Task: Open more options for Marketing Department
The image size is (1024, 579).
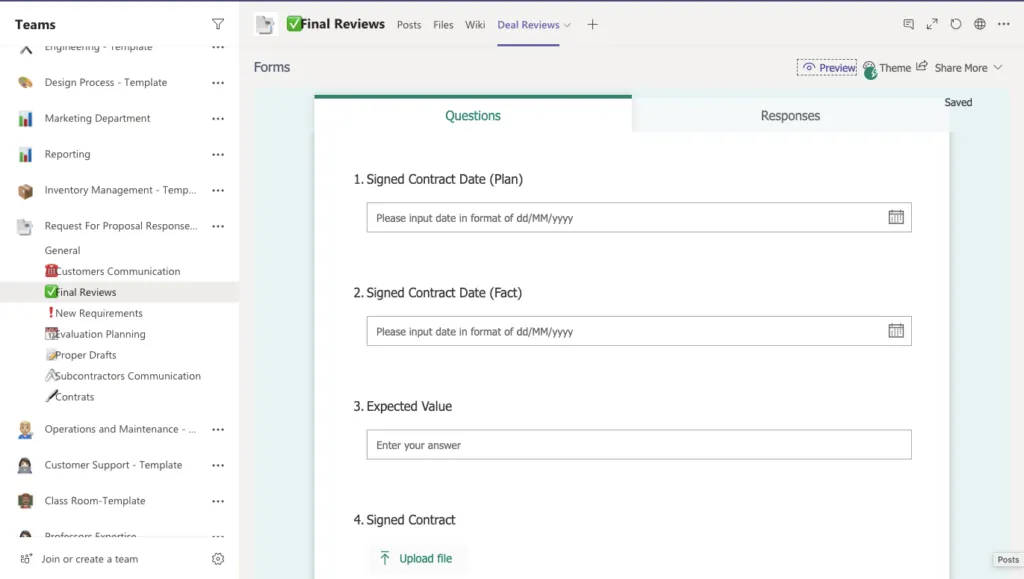Action: 218,119
